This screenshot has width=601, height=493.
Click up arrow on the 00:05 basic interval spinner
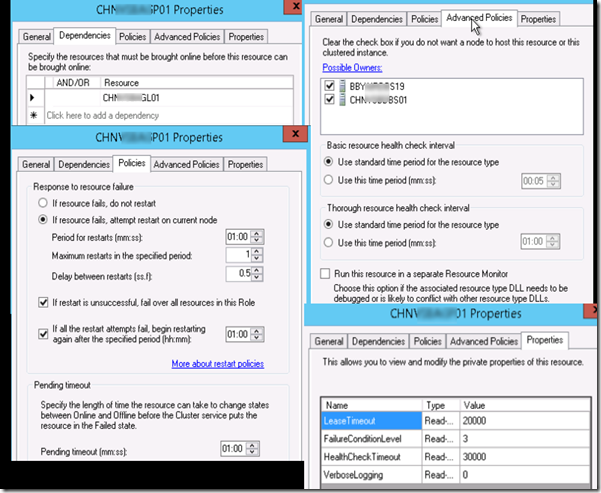553,177
